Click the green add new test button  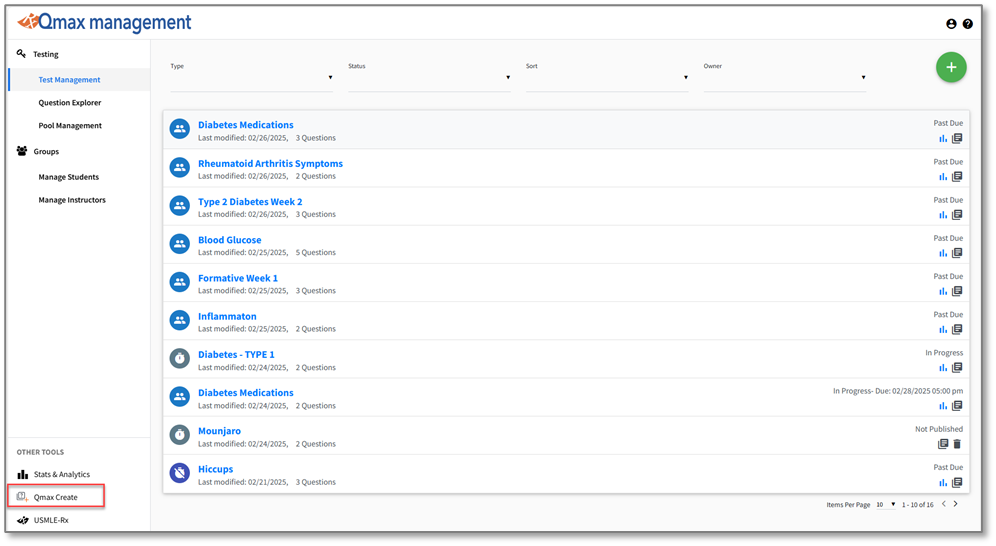pyautogui.click(x=951, y=67)
